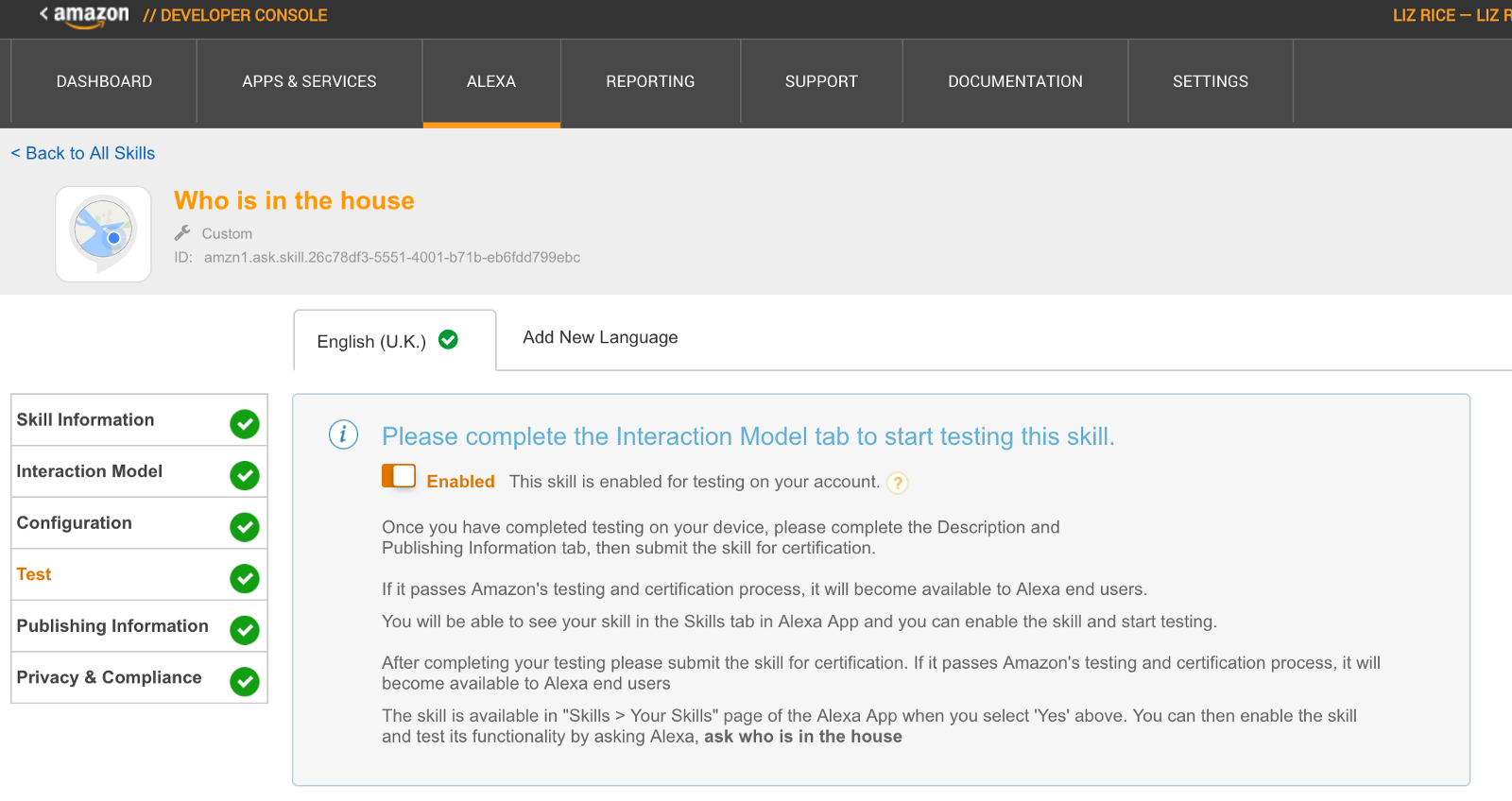Select the English (U.K.) language tab

[395, 340]
